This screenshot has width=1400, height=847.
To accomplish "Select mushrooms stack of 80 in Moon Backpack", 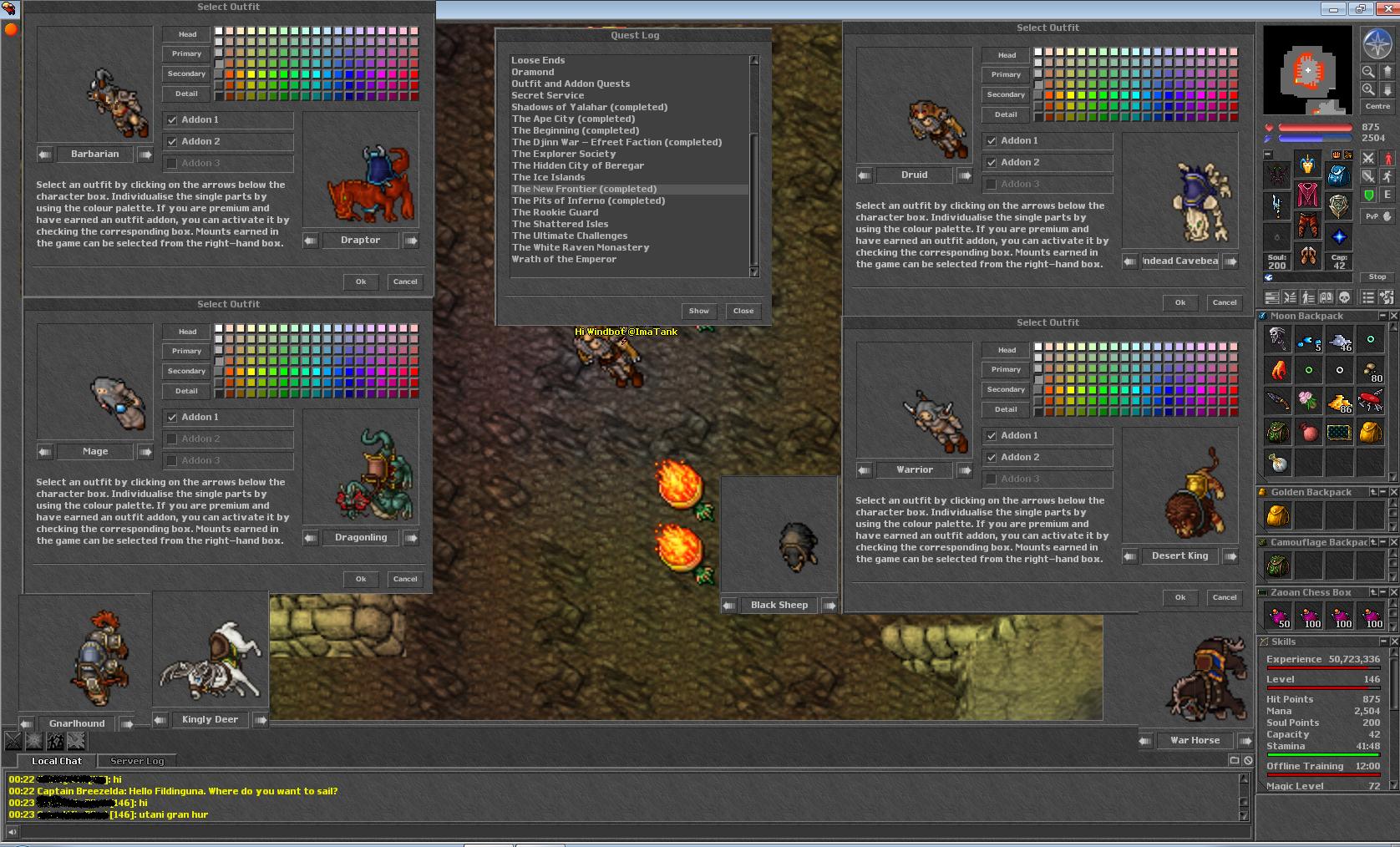I will click(1370, 371).
